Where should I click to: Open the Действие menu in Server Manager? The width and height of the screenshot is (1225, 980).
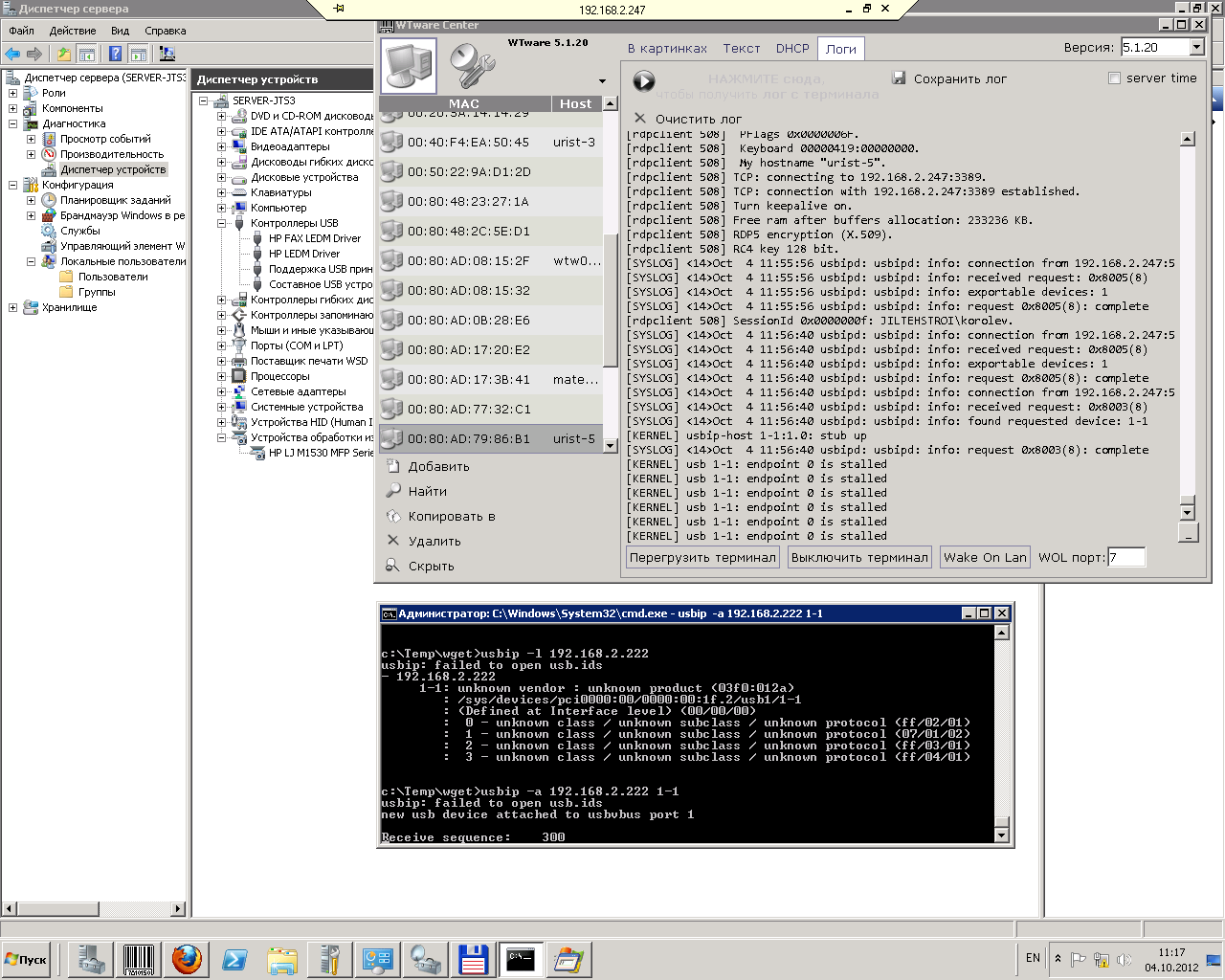point(72,31)
